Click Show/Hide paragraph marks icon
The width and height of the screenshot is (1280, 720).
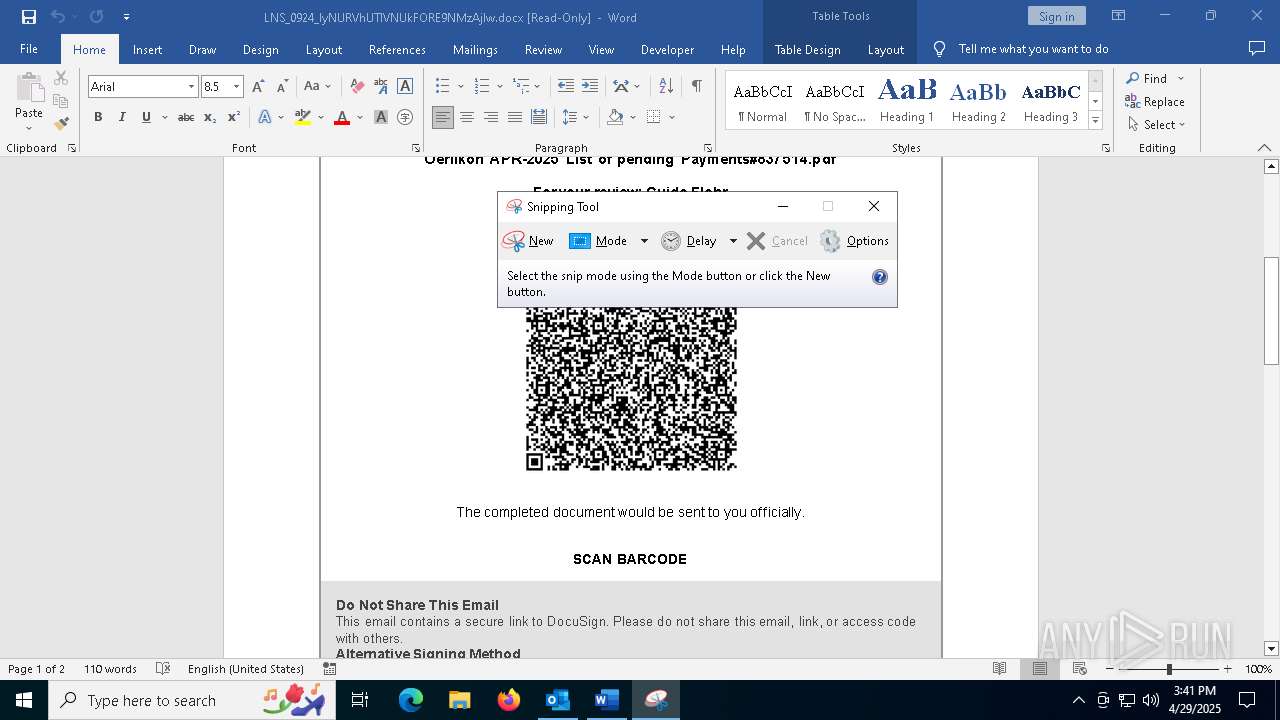click(696, 87)
